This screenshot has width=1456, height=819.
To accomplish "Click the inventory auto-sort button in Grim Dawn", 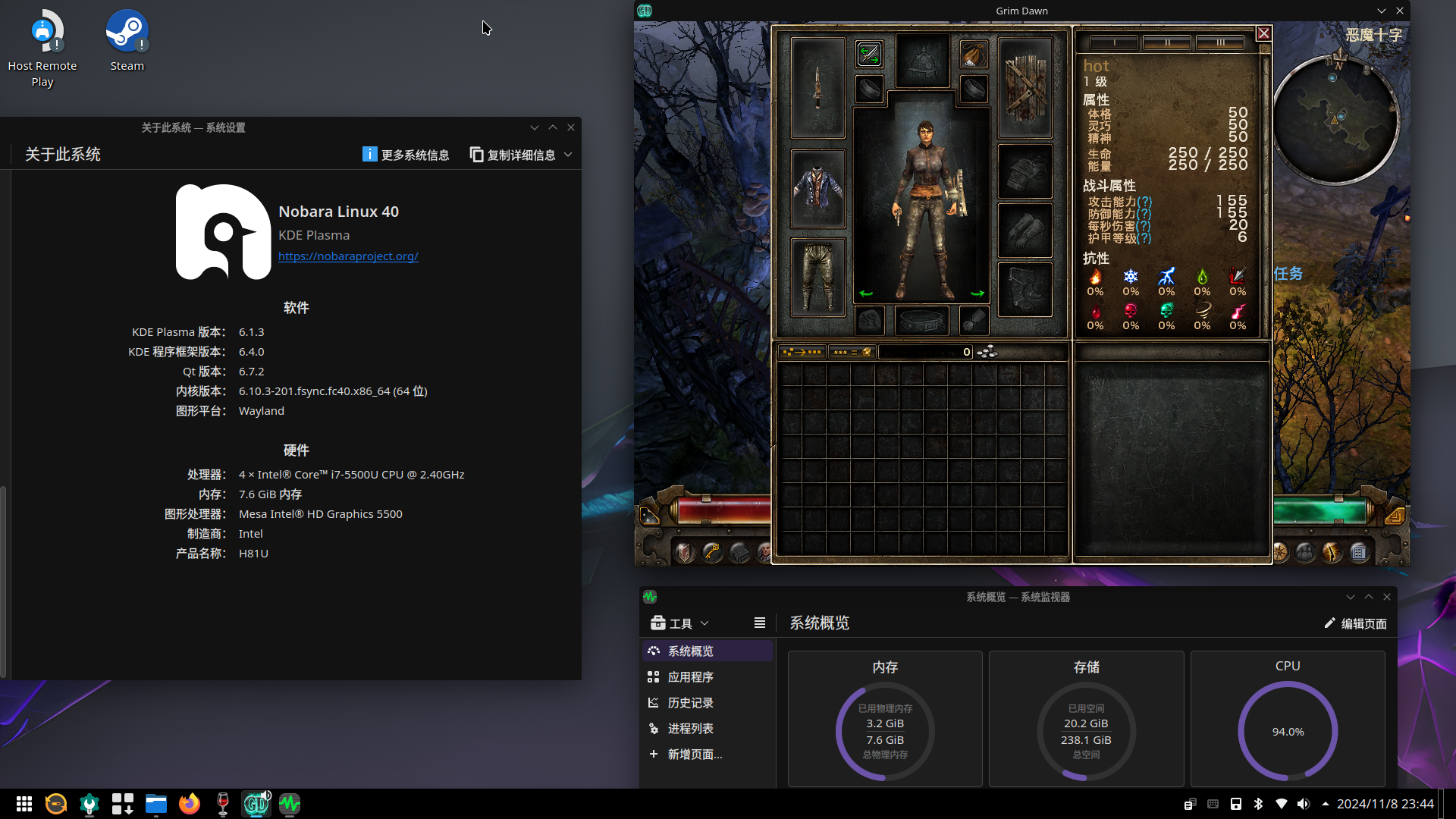I will (x=802, y=352).
